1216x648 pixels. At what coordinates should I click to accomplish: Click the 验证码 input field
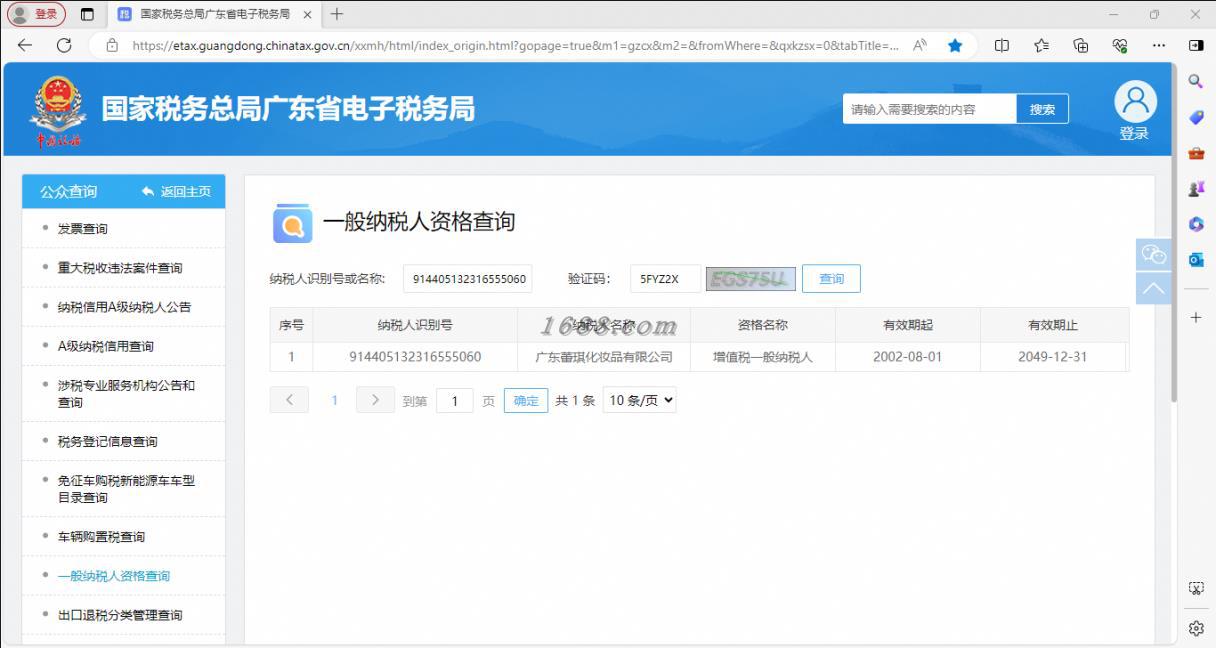tap(665, 279)
